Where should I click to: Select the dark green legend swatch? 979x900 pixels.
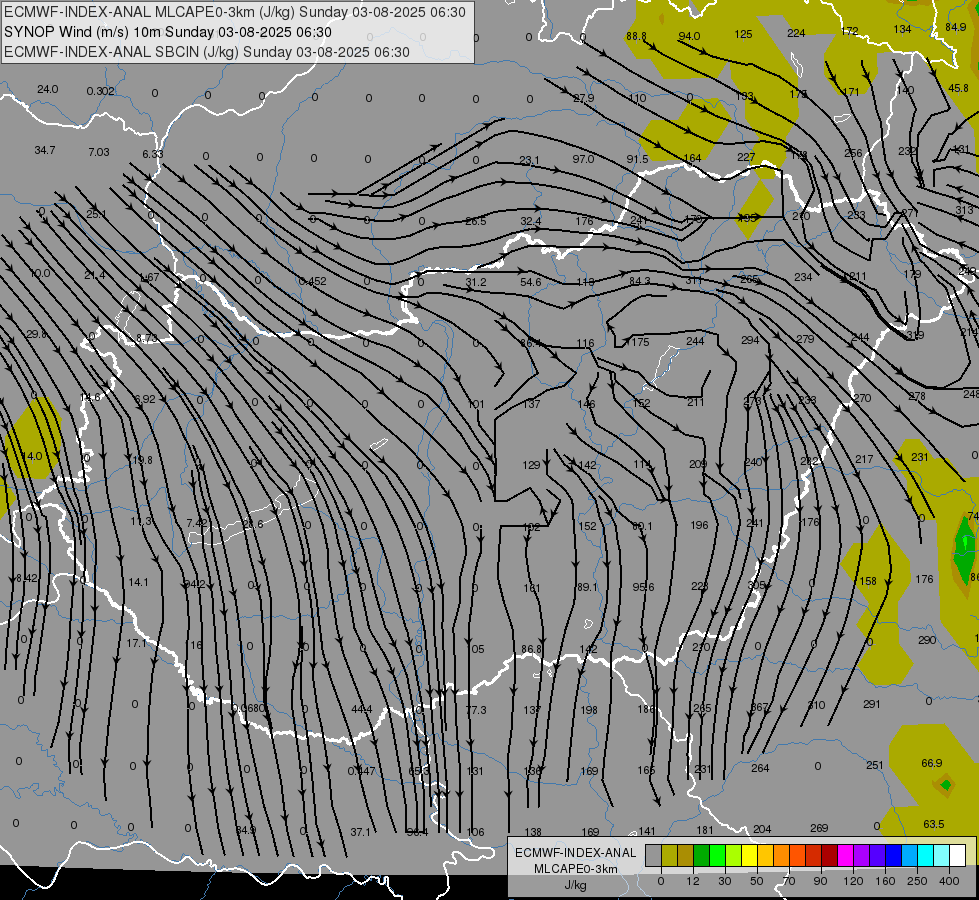(x=702, y=855)
